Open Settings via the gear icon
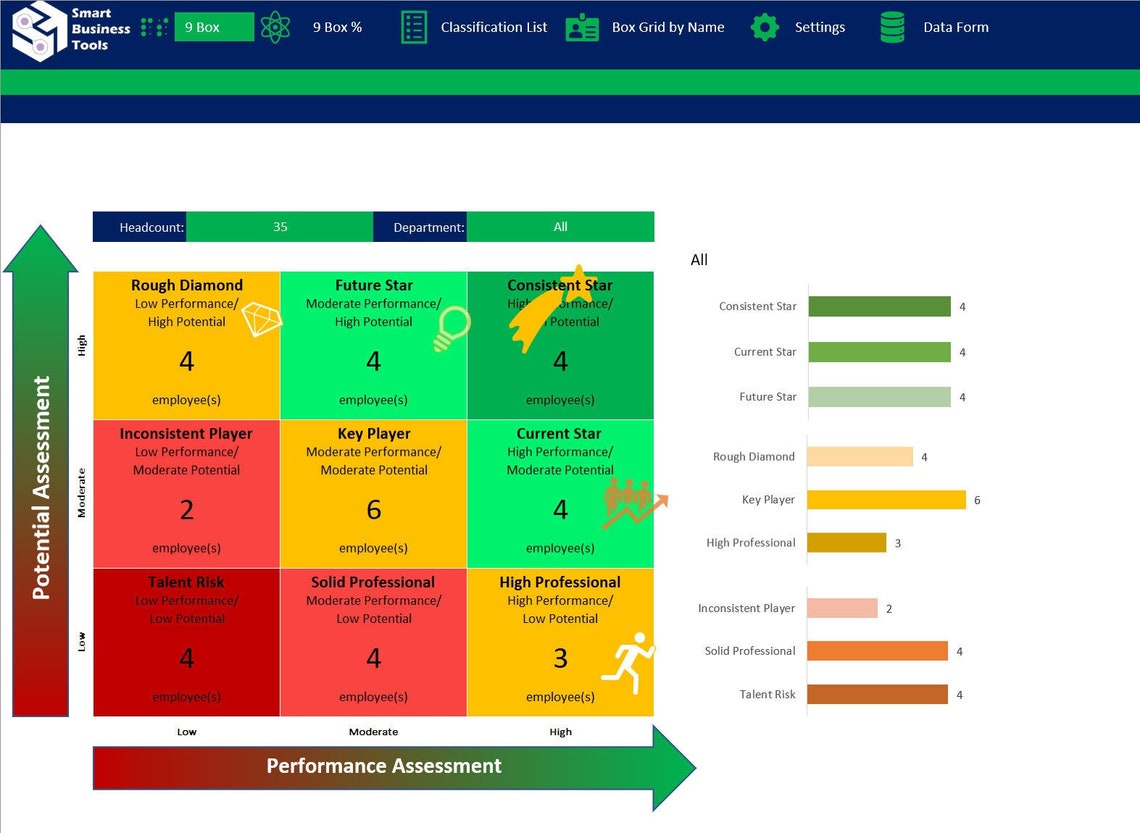Viewport: 1140px width, 833px height. click(x=764, y=27)
